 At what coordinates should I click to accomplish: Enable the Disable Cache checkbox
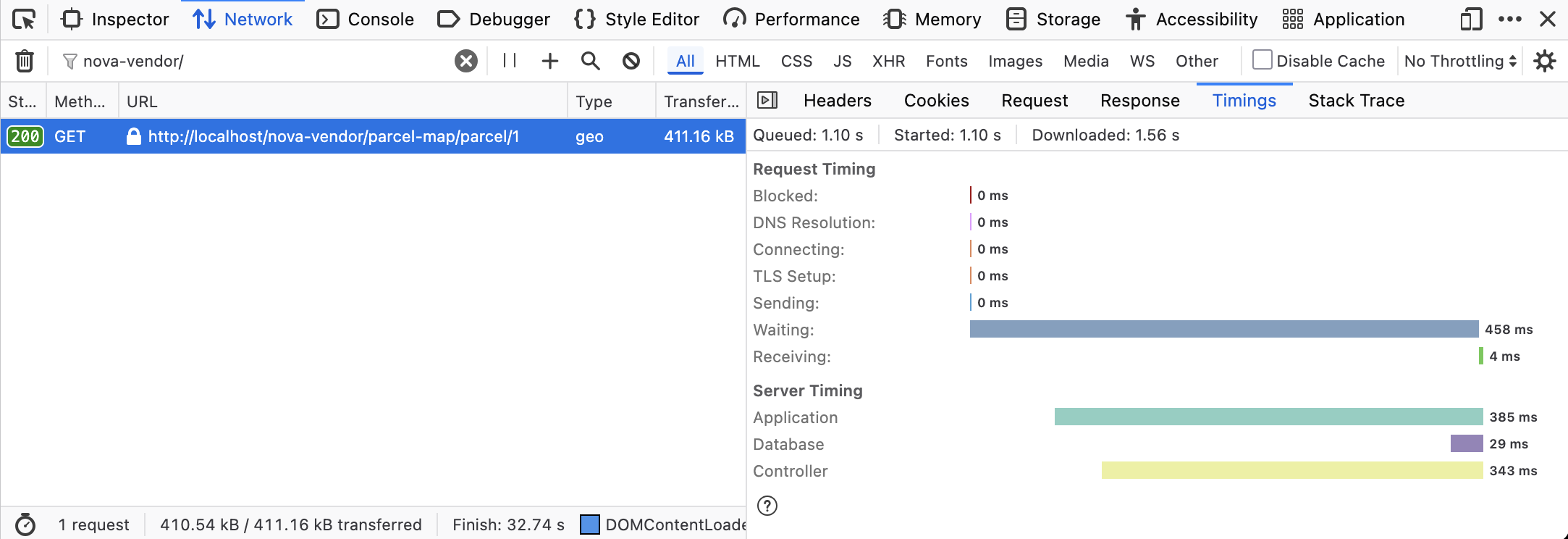pos(1262,60)
